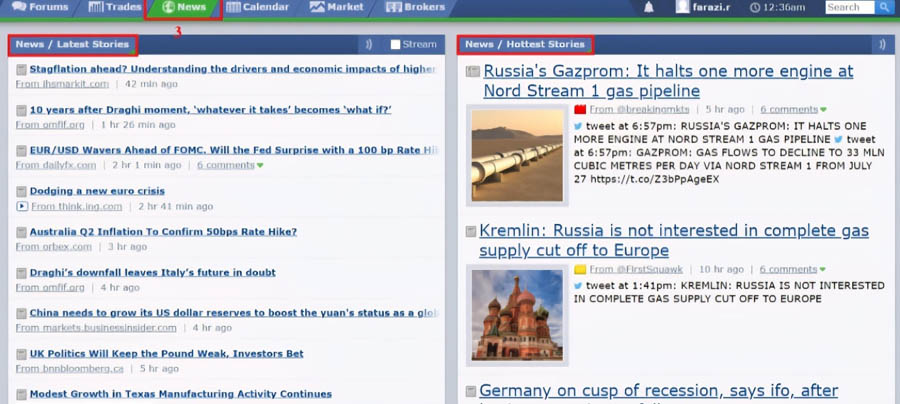This screenshot has height=404, width=900.
Task: Click story icon beside China needs to grow
Action: [x=21, y=314]
